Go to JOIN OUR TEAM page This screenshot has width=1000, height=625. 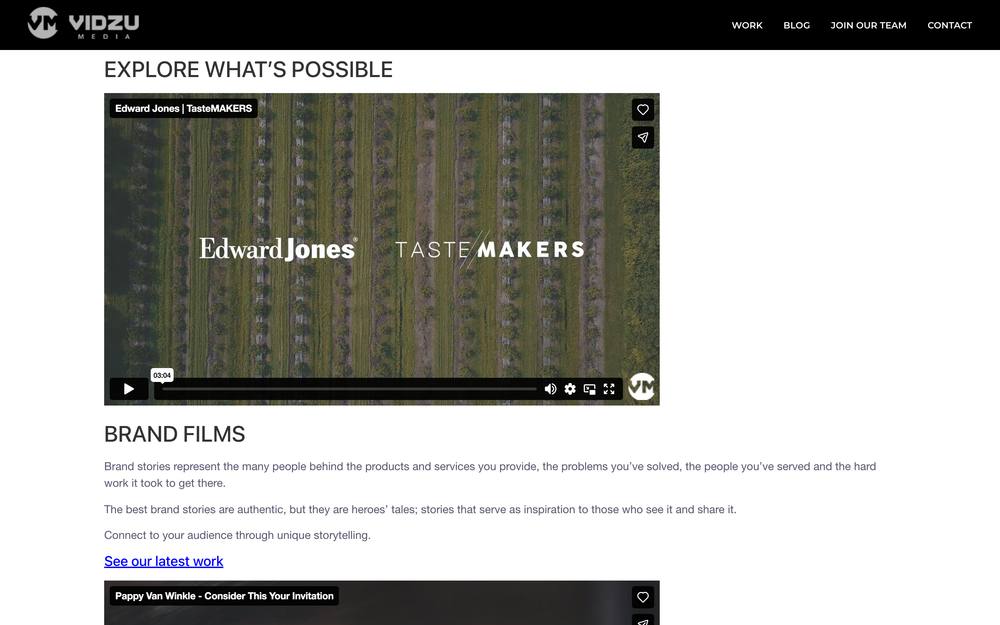868,26
